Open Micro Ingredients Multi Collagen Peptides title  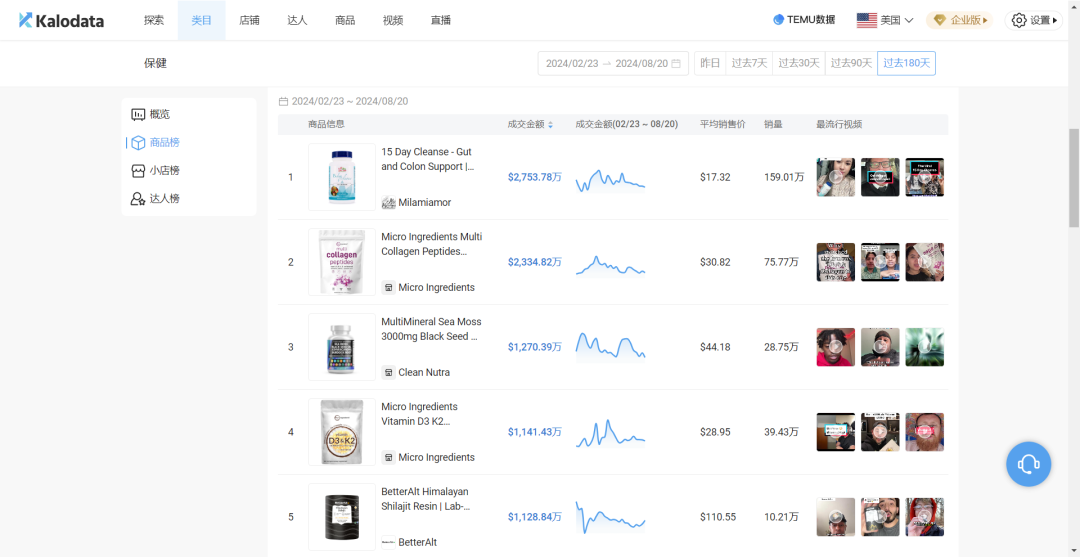432,244
